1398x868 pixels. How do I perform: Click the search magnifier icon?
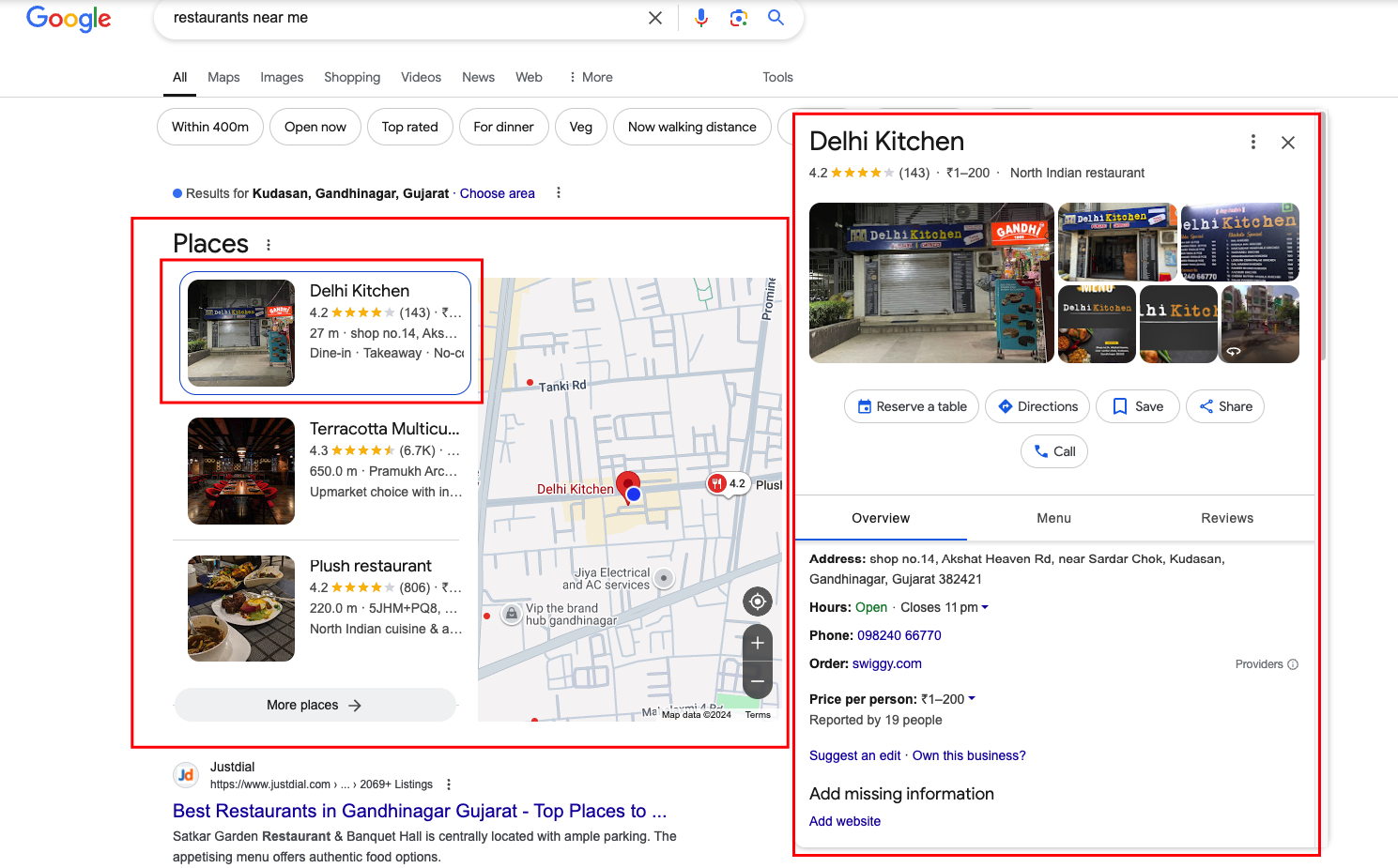tap(776, 18)
